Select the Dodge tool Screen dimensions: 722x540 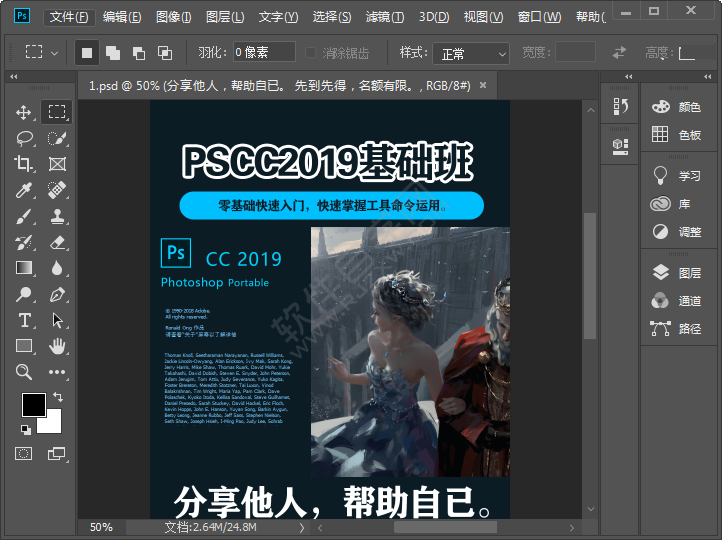(23, 294)
